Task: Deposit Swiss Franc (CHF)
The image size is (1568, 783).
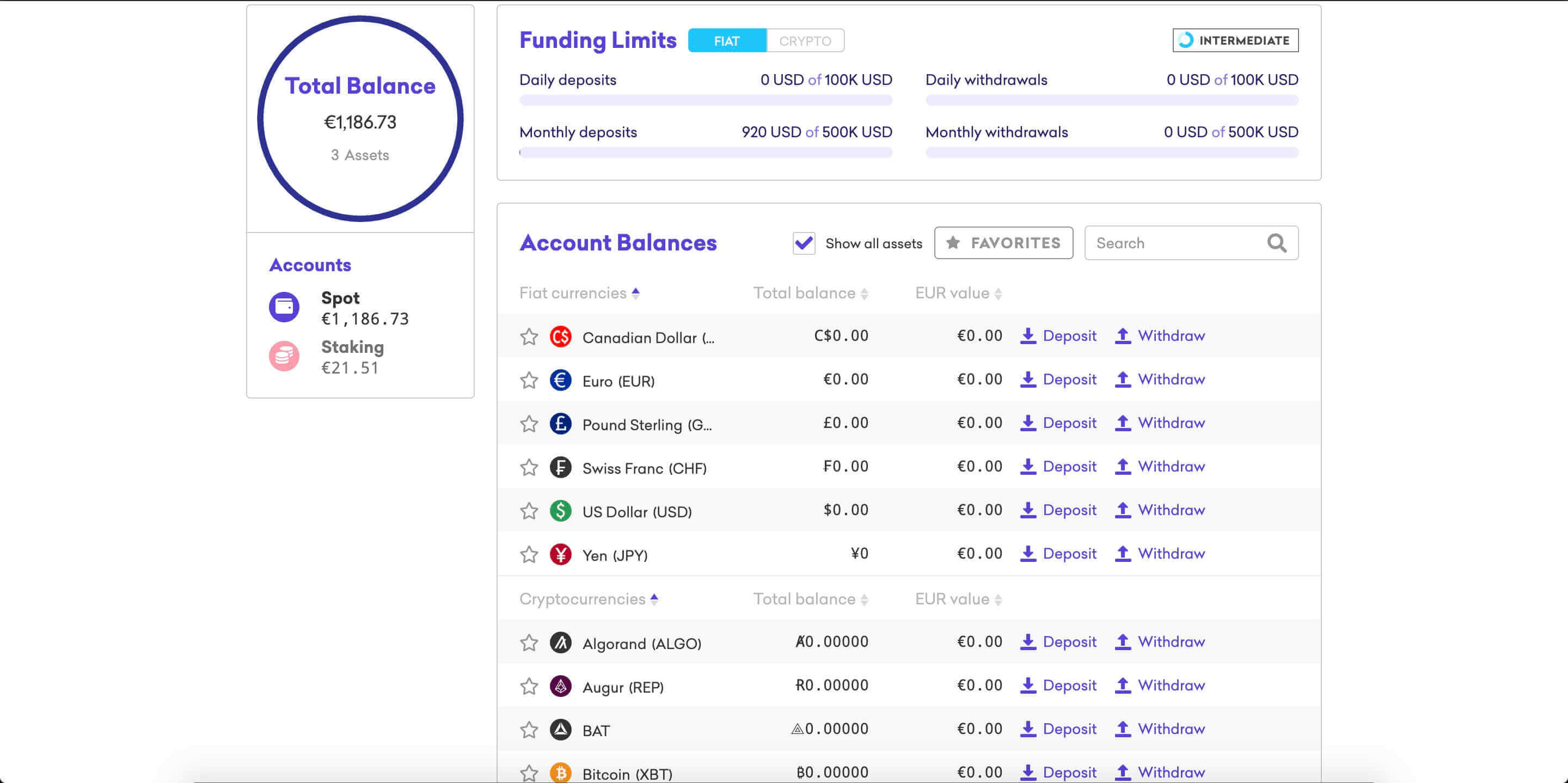Action: coord(1058,467)
